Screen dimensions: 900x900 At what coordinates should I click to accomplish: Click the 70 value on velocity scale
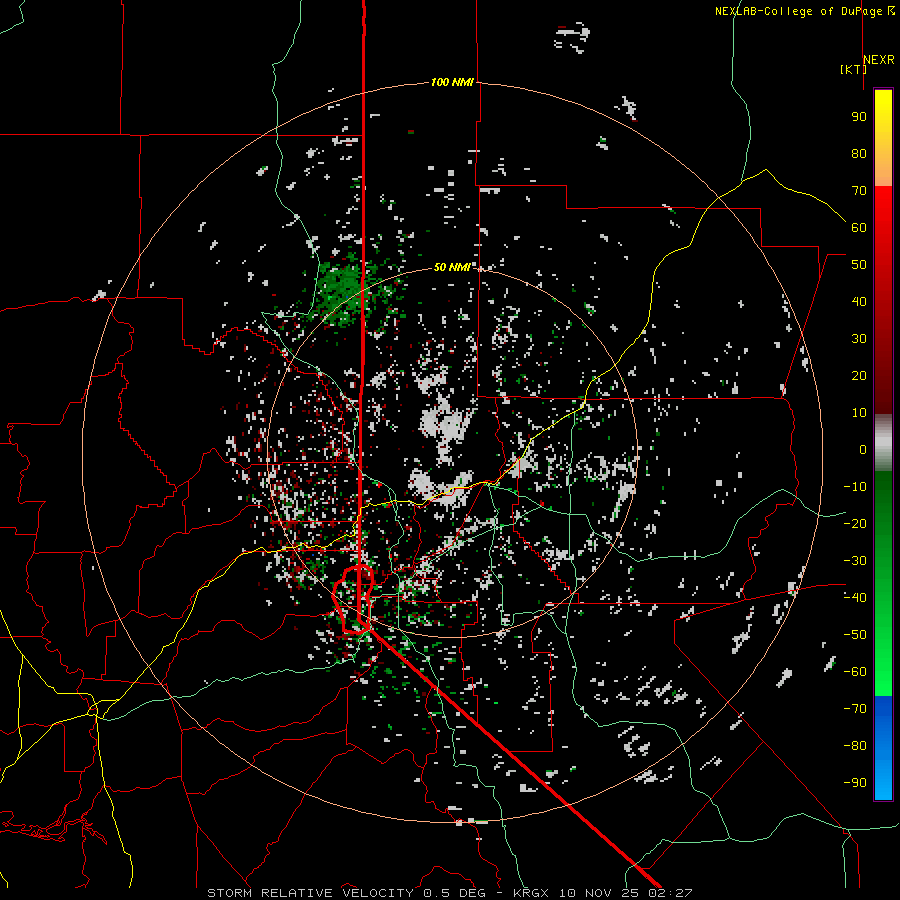click(859, 191)
